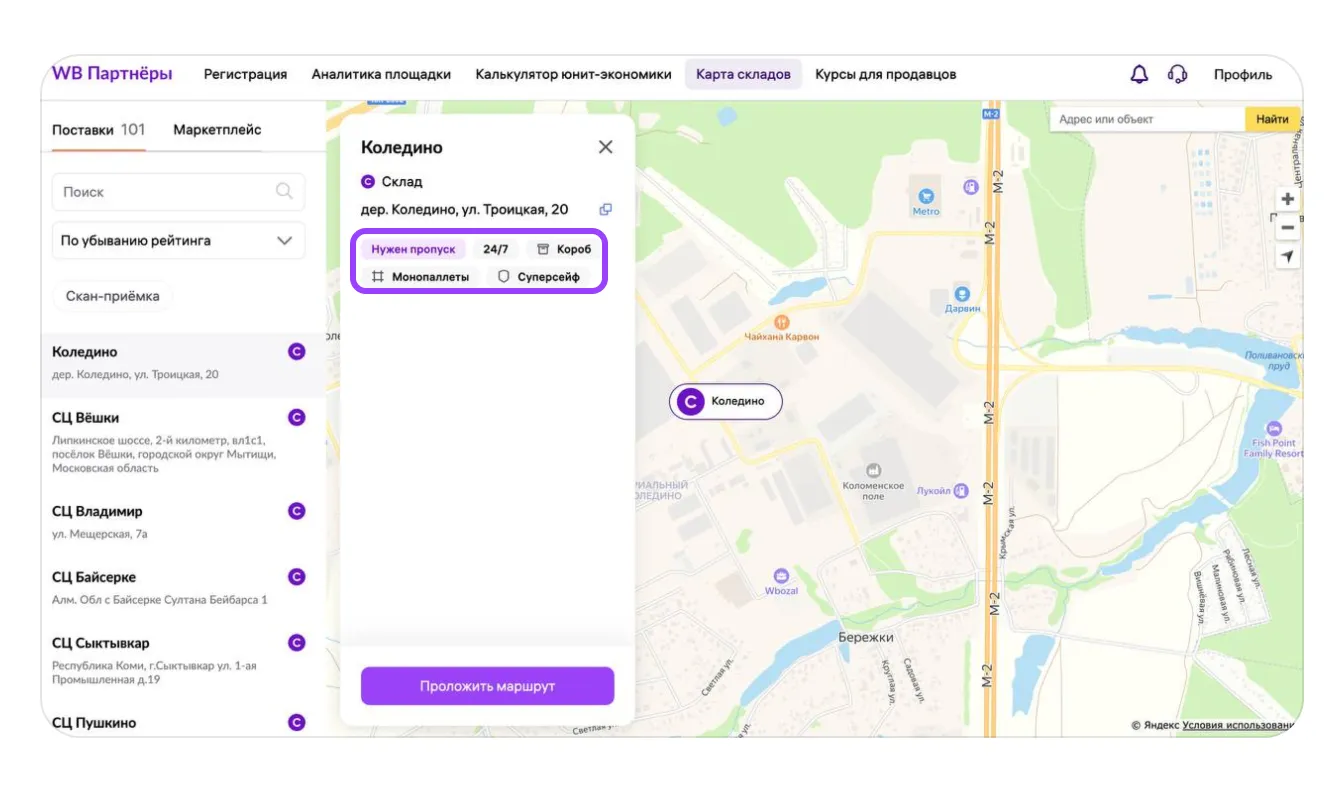
Task: Click the Адрес или объект map field
Action: tap(1146, 119)
